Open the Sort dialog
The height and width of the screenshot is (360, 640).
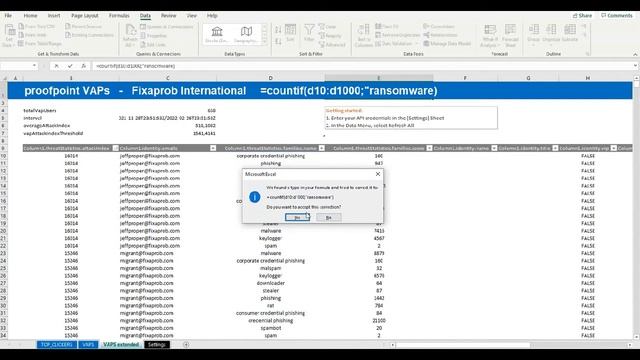(290, 33)
